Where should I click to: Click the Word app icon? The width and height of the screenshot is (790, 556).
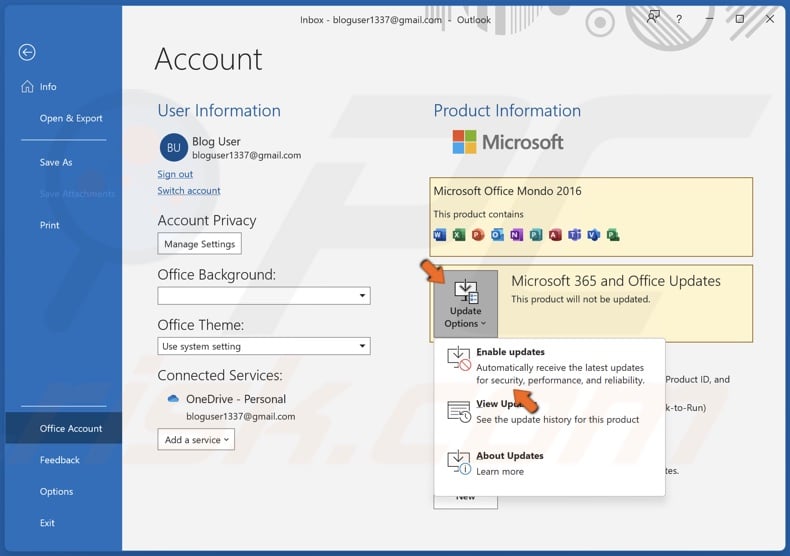440,235
